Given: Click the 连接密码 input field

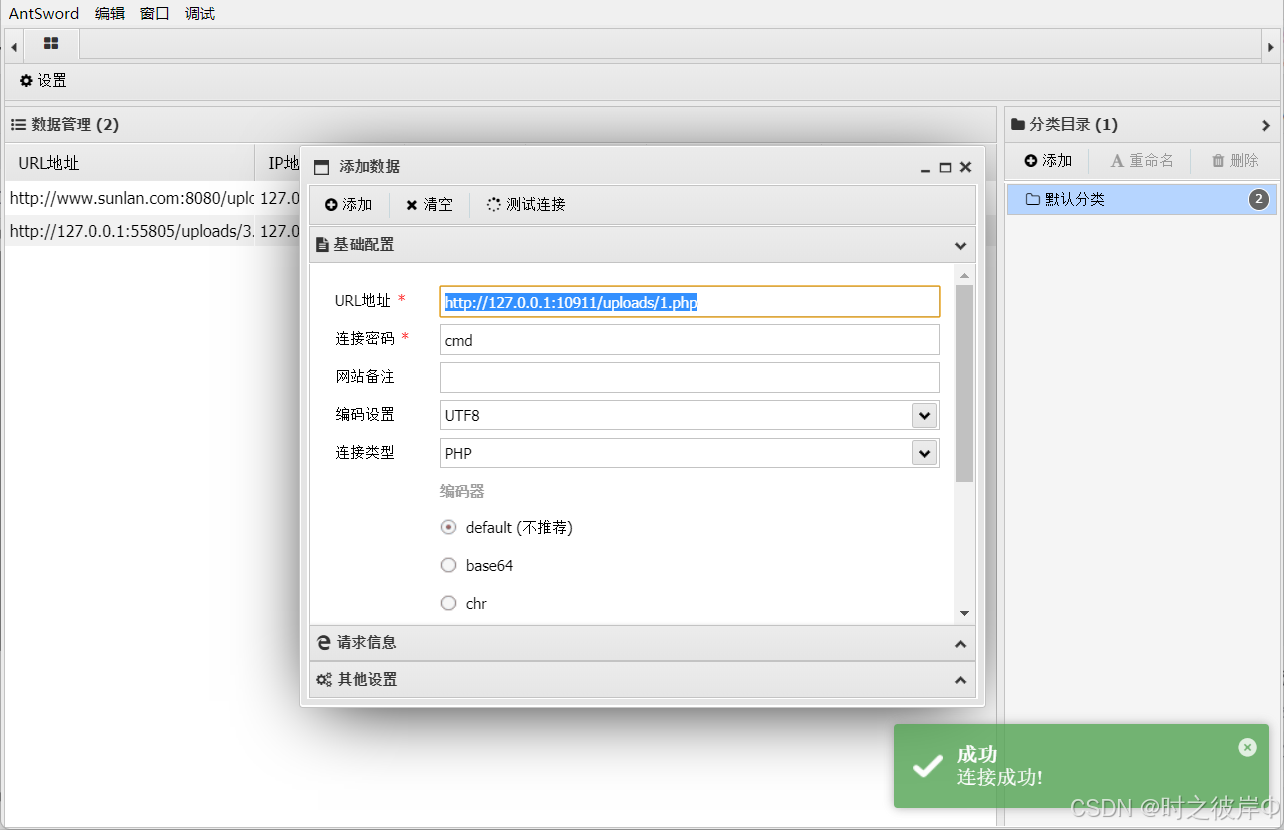Looking at the screenshot, I should [690, 340].
